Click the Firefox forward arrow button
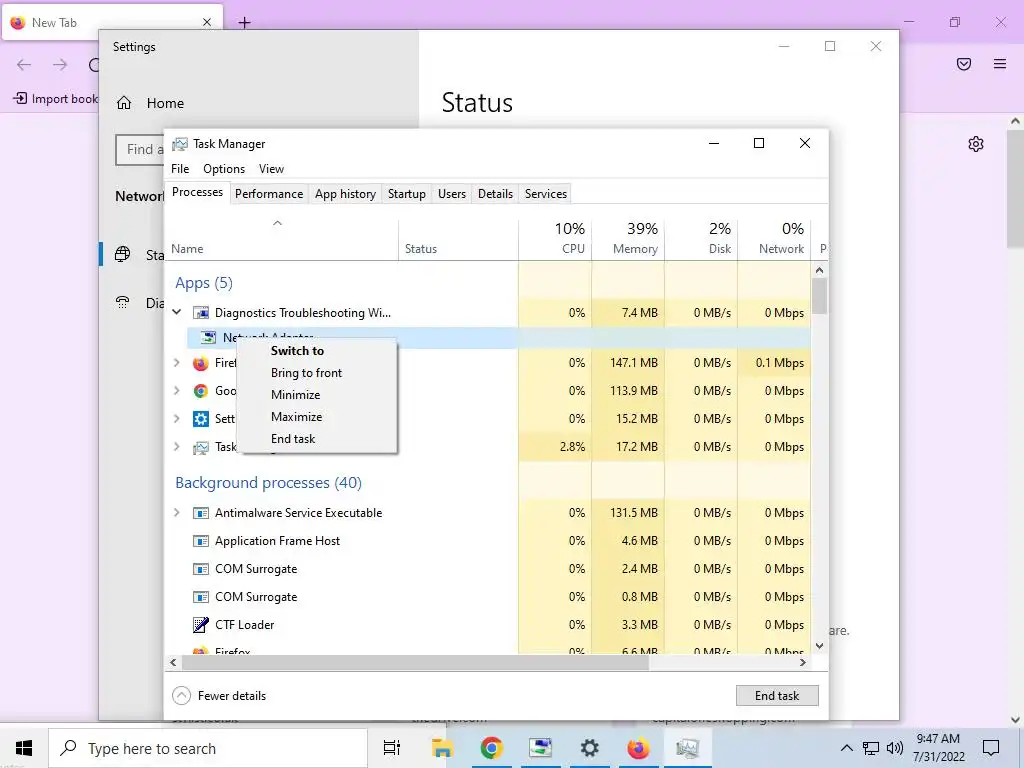 pyautogui.click(x=60, y=64)
